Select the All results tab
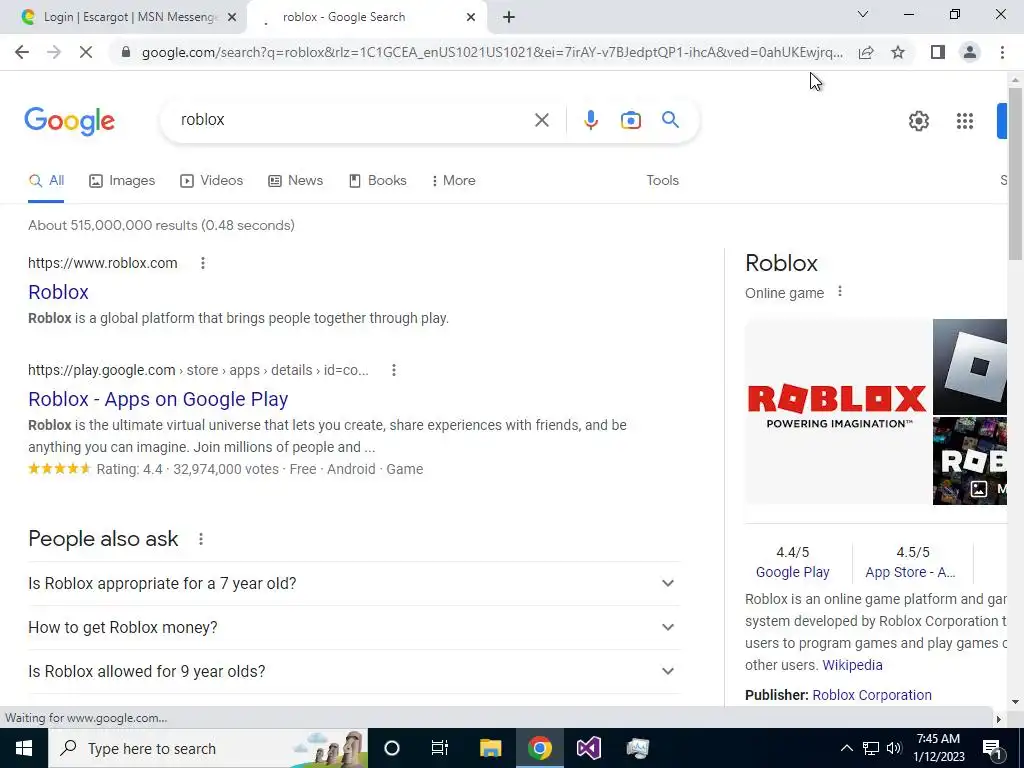This screenshot has width=1024, height=768. coord(46,181)
